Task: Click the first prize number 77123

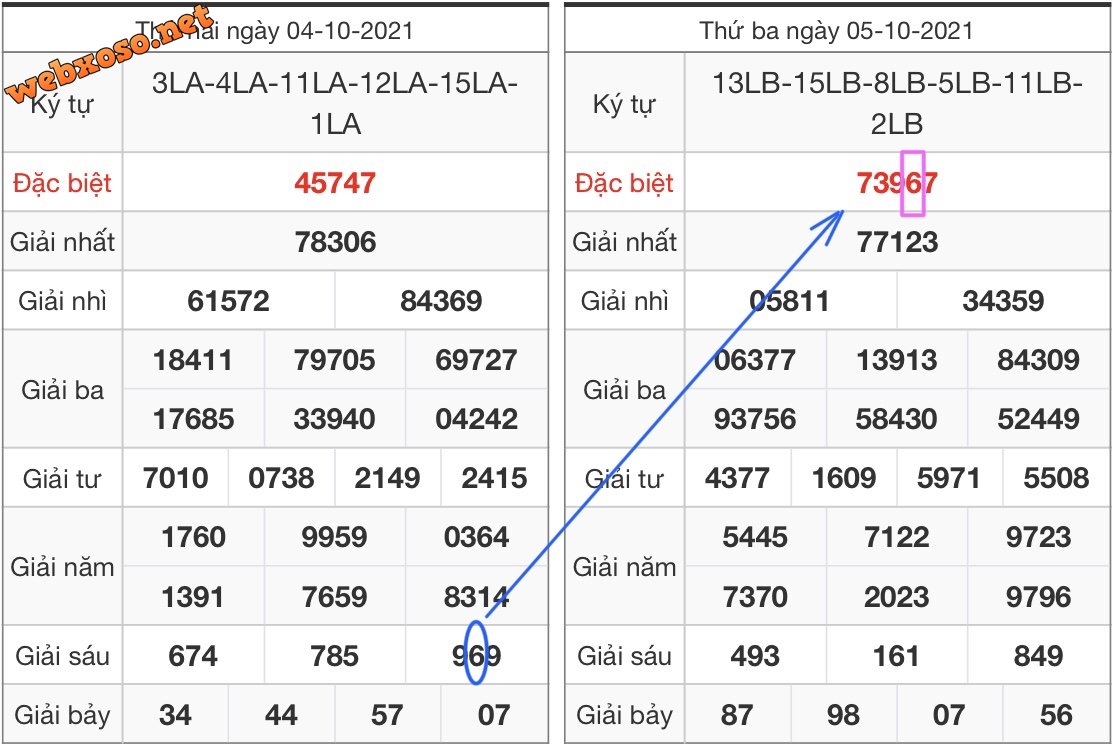Action: pos(897,242)
